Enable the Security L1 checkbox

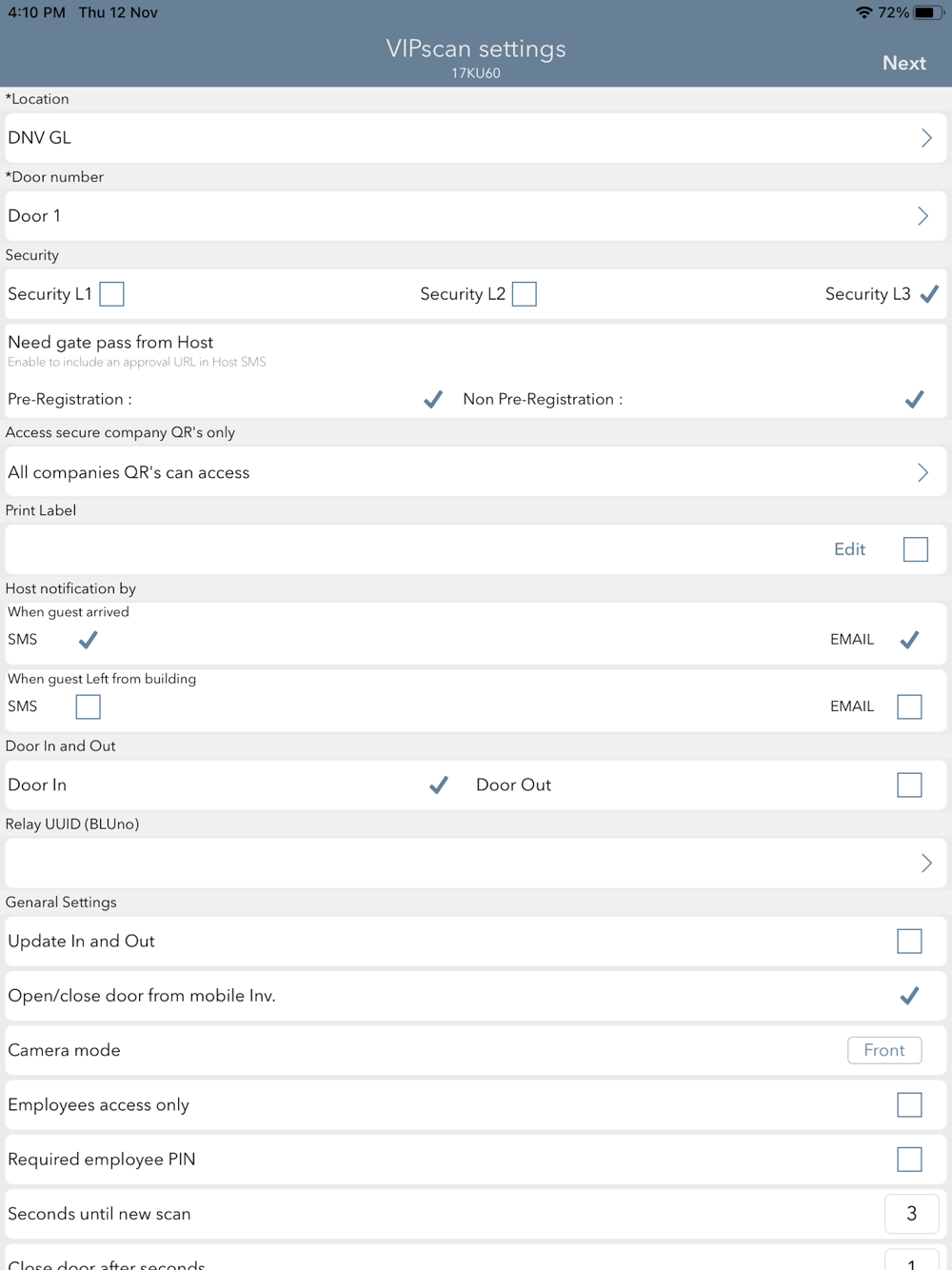click(111, 294)
